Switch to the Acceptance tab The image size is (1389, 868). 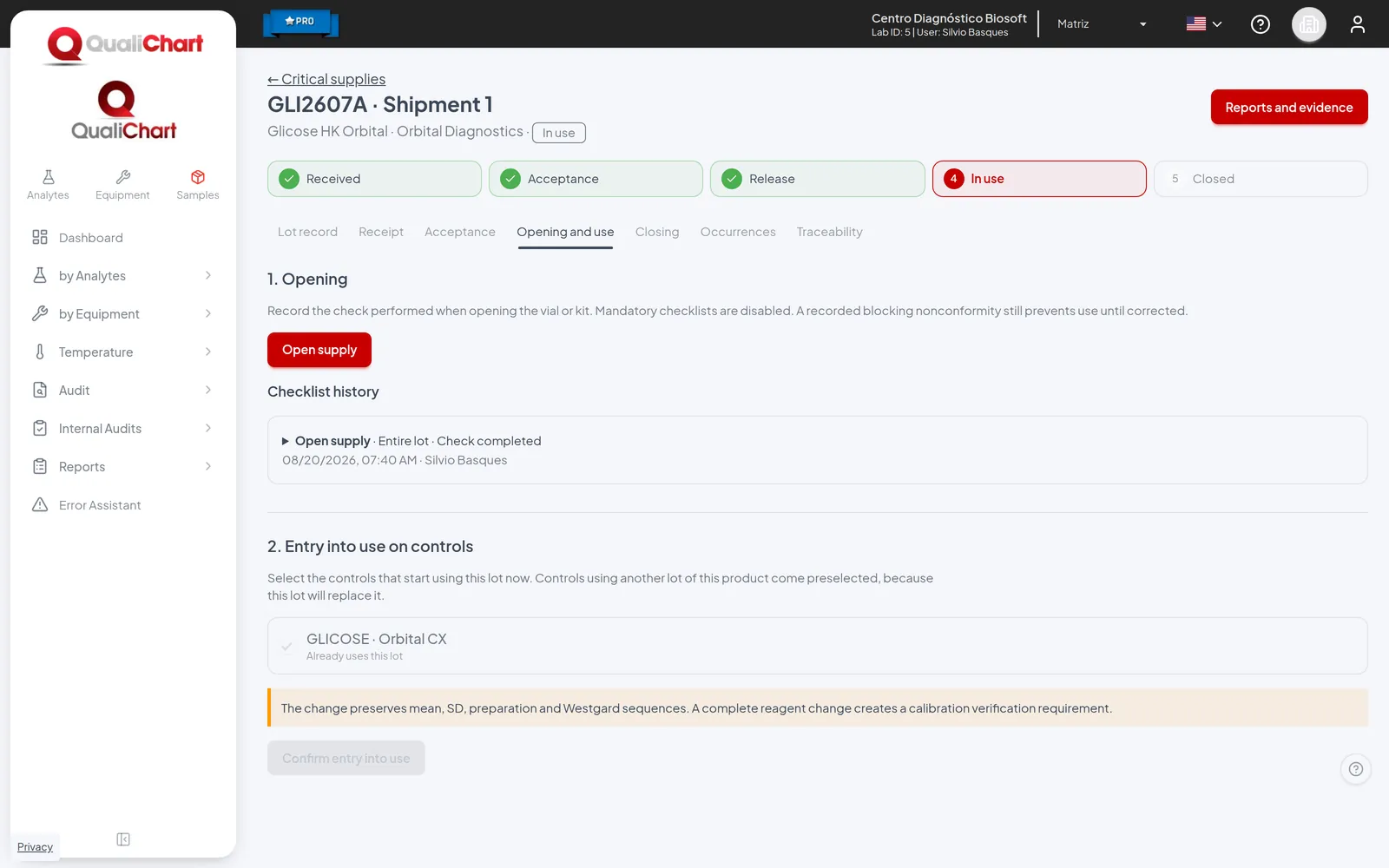click(460, 232)
